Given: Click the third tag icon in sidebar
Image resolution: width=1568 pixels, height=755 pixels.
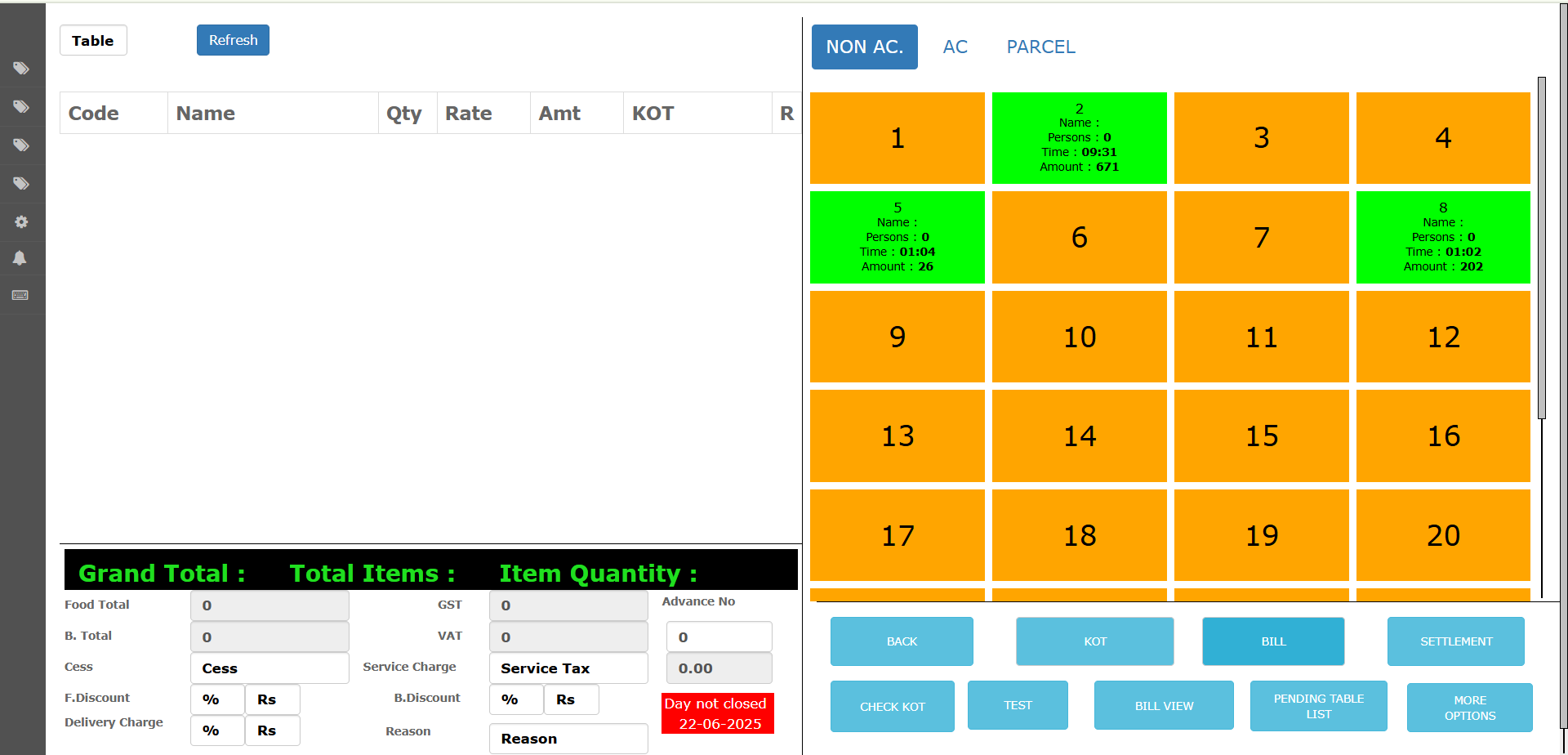Looking at the screenshot, I should click(x=21, y=145).
